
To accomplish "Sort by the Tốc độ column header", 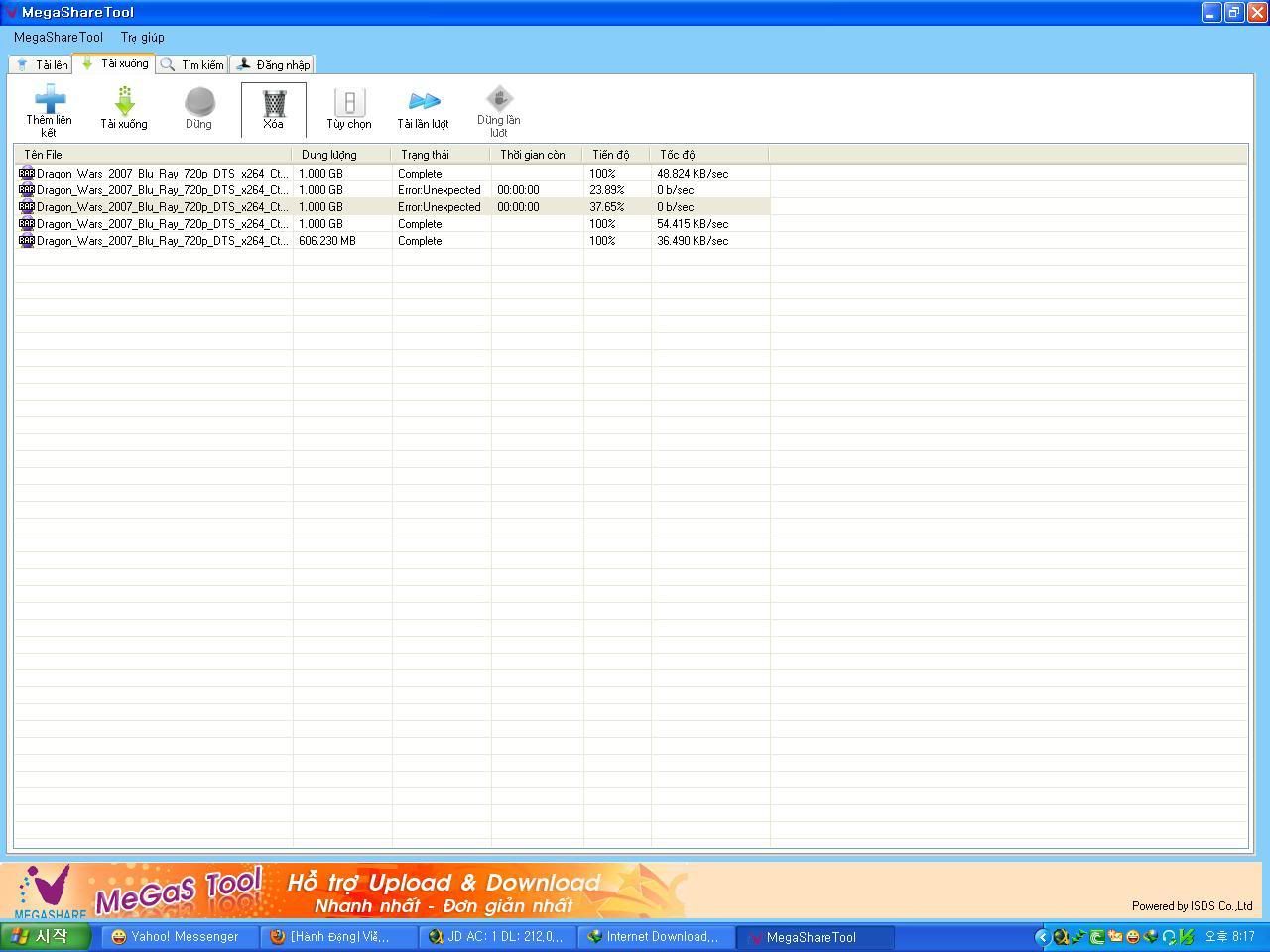I will click(x=710, y=154).
